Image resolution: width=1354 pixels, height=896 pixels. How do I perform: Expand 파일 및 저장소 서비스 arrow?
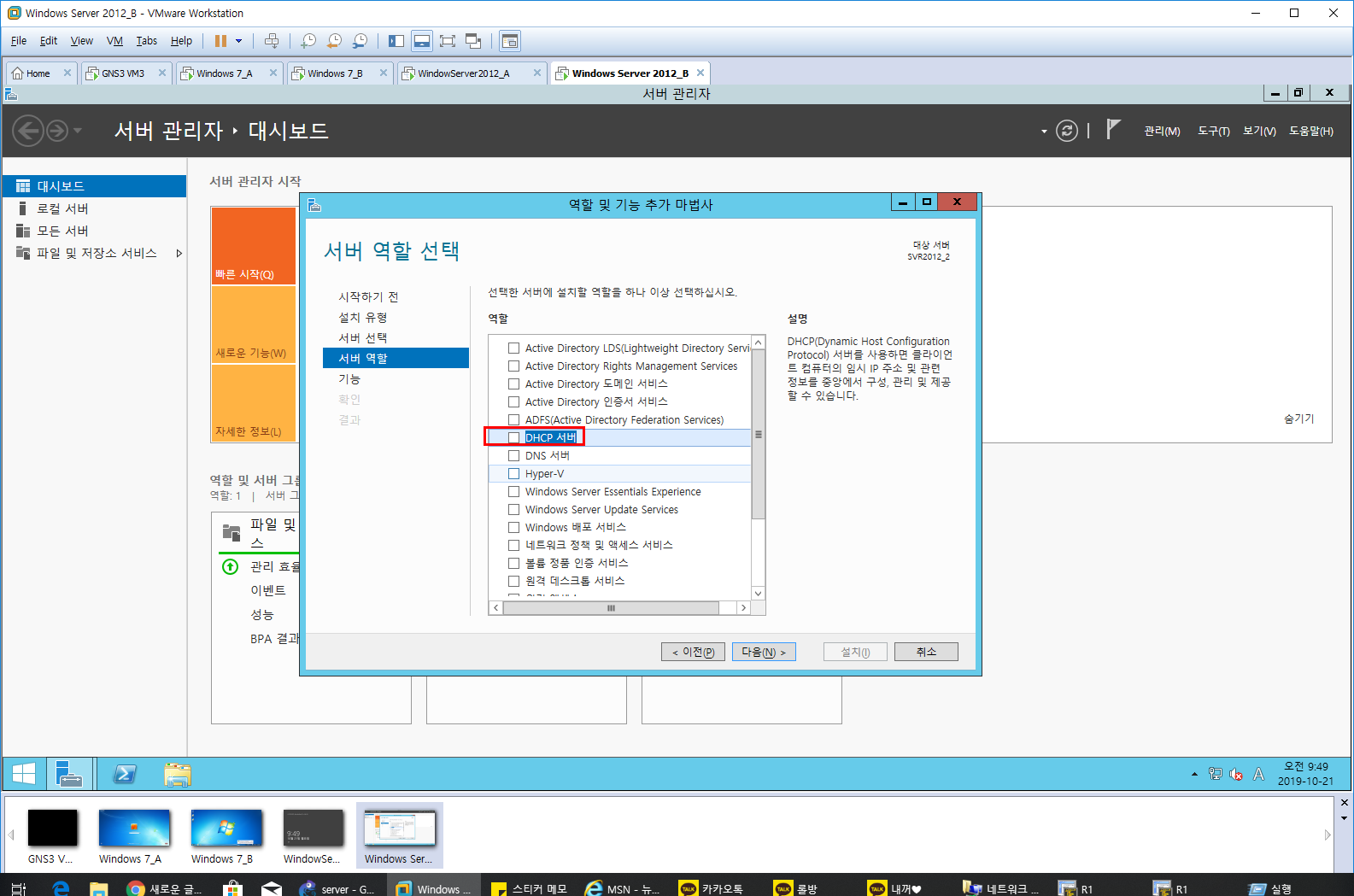click(x=179, y=253)
